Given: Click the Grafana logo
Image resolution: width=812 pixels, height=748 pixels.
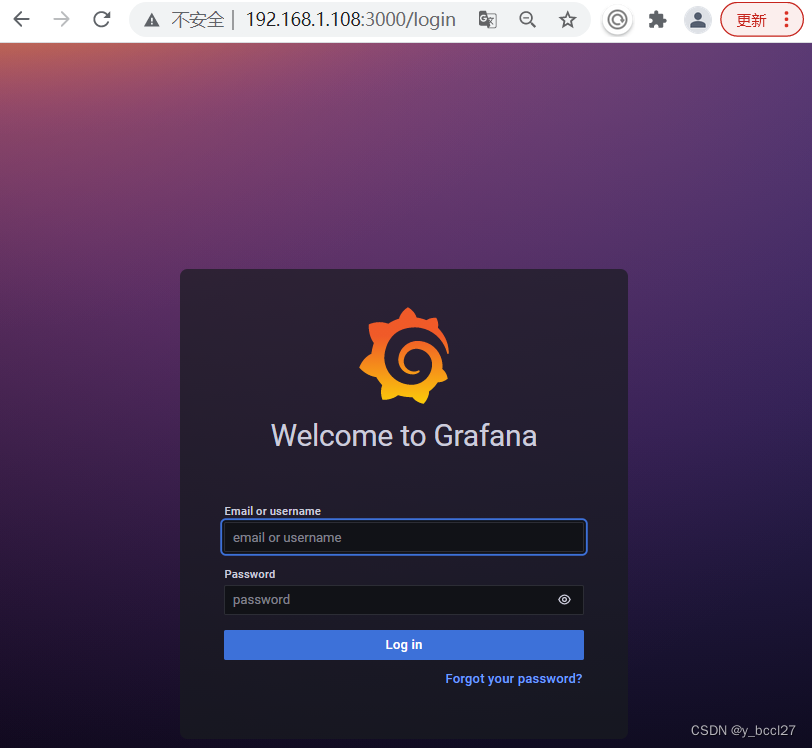Looking at the screenshot, I should pos(404,356).
